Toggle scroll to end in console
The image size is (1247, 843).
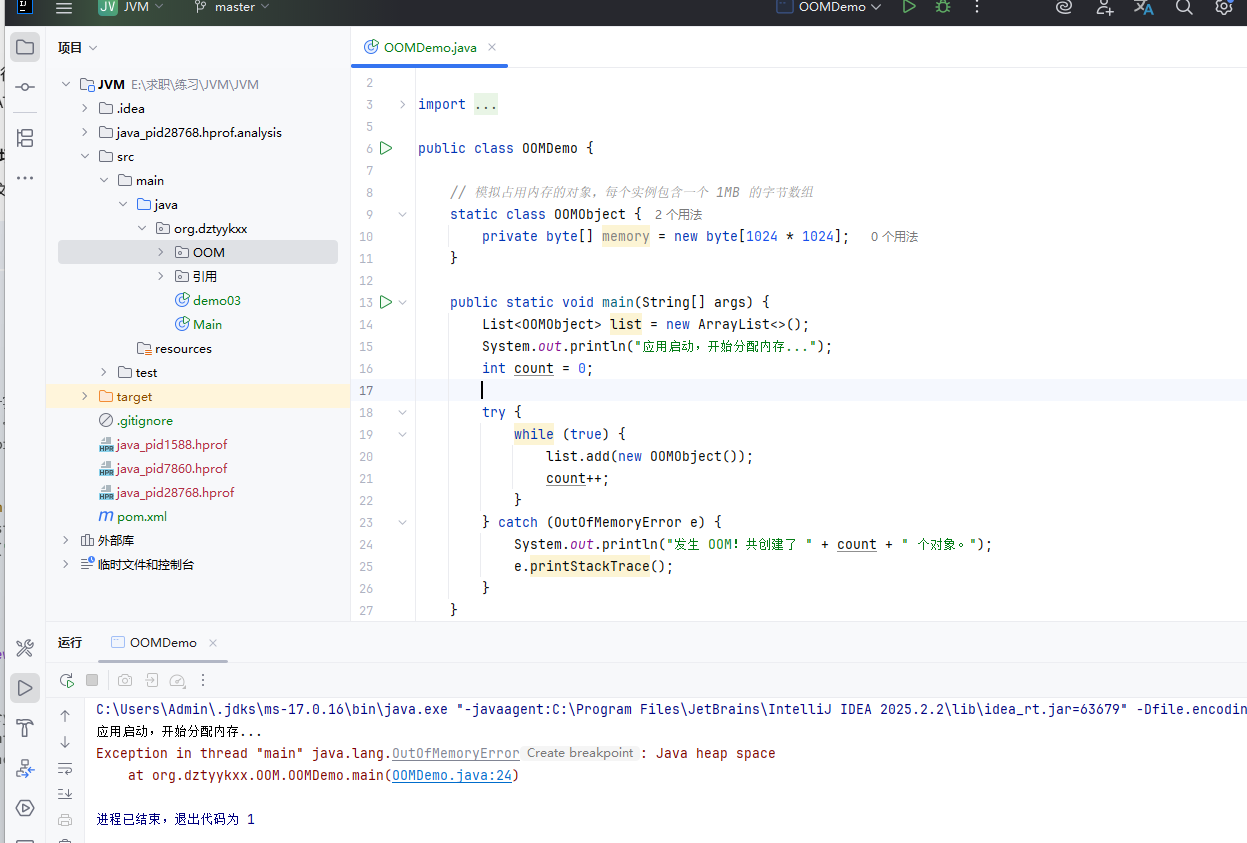tap(65, 794)
